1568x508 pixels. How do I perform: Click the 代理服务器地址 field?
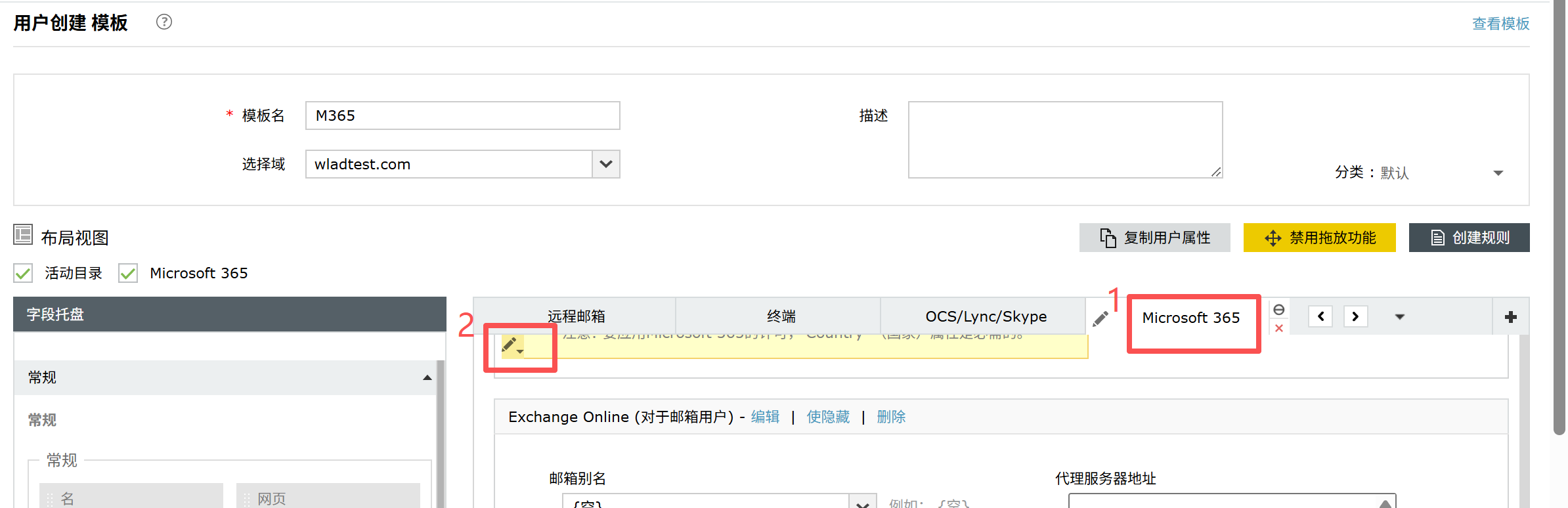1232,501
